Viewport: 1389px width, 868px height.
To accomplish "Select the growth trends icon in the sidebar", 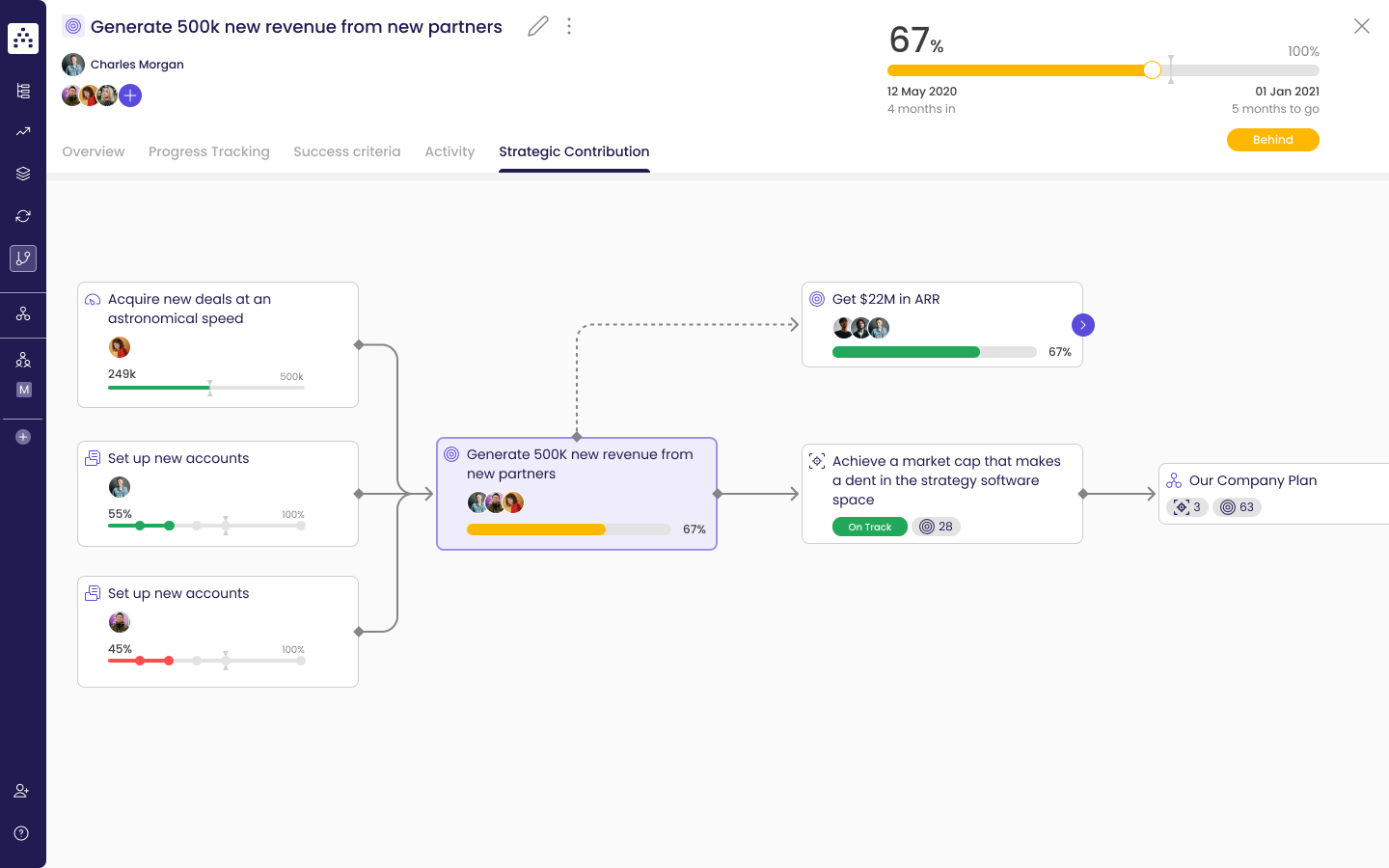I will [23, 131].
